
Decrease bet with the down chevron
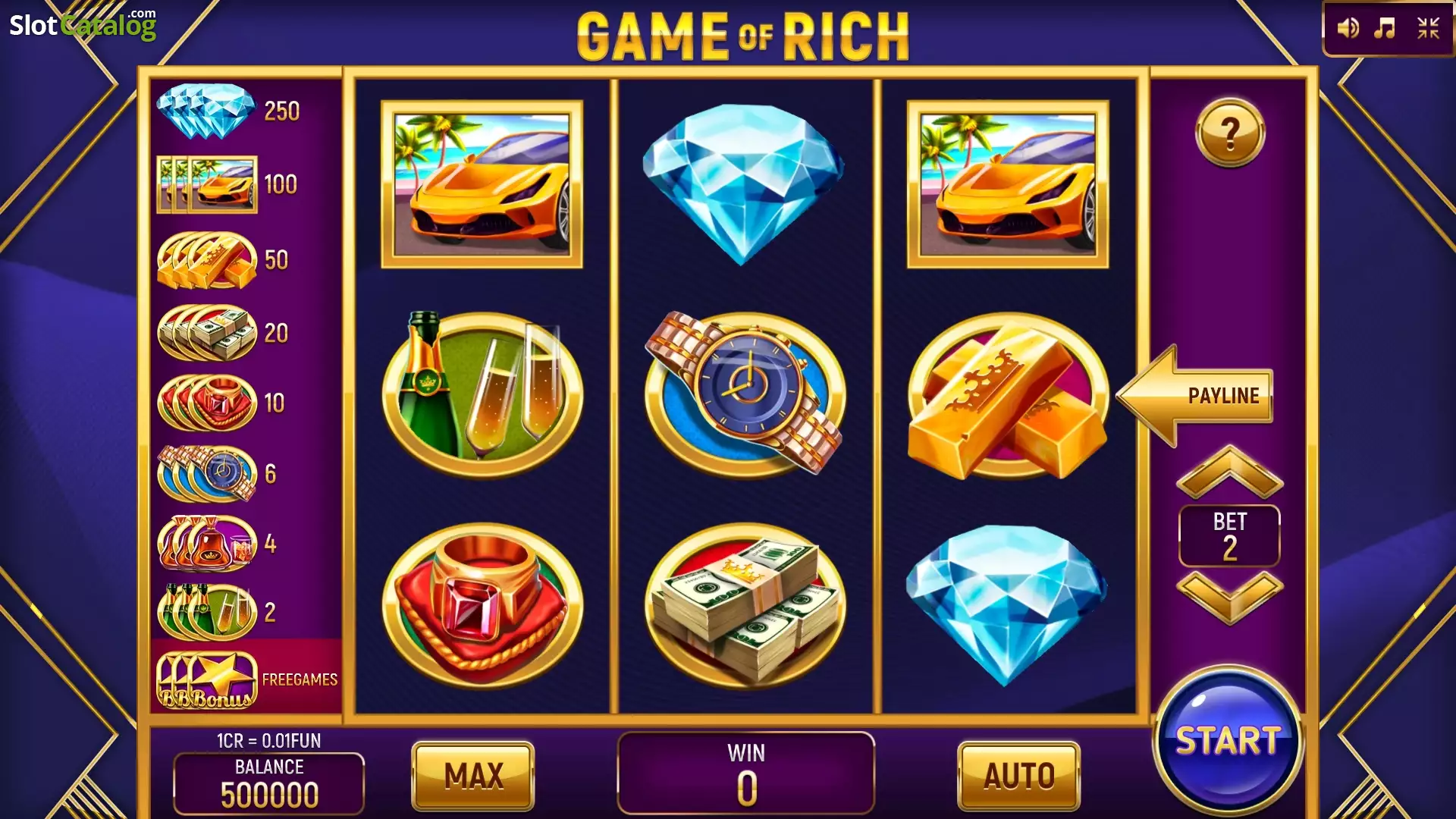(1229, 598)
